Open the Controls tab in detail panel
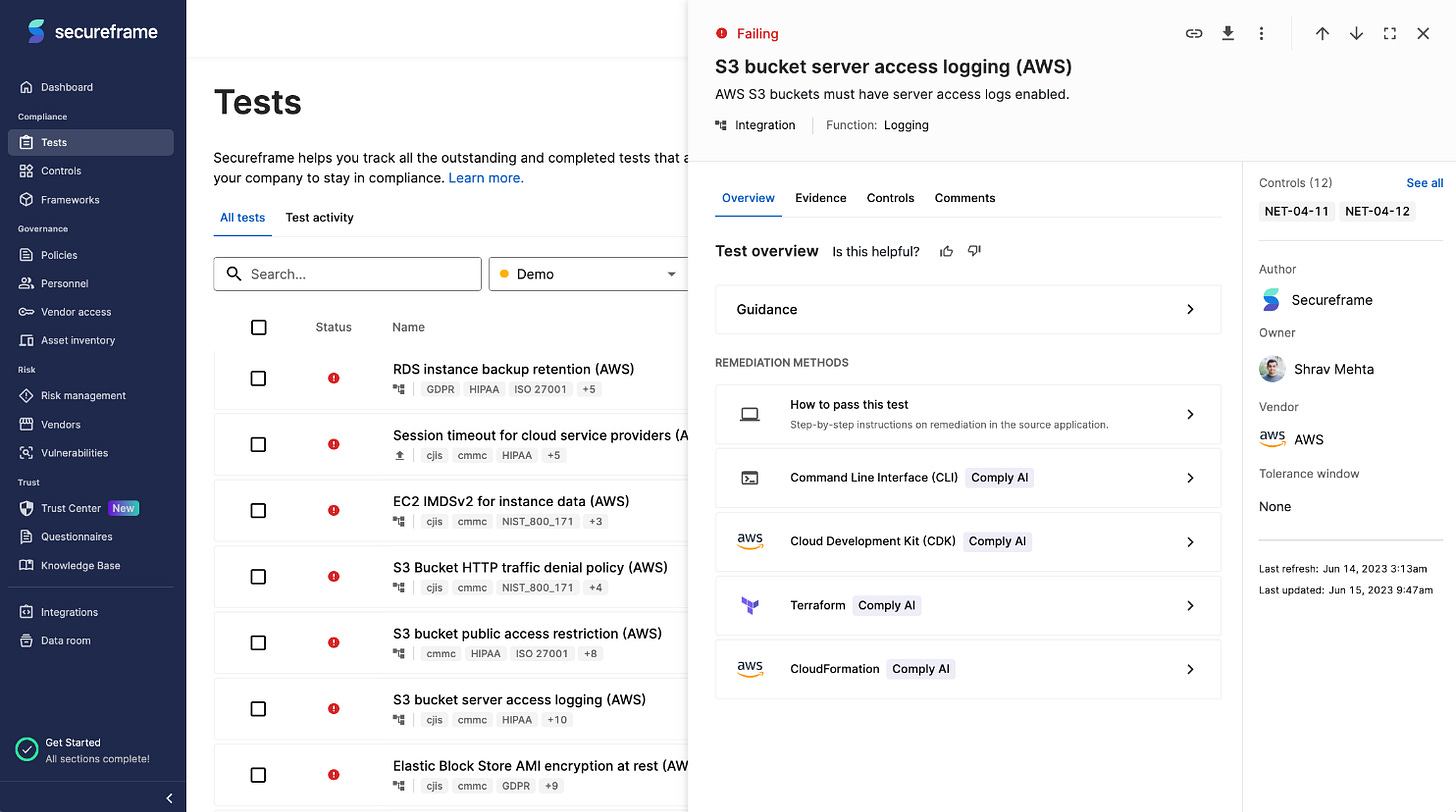The image size is (1456, 812). point(890,198)
